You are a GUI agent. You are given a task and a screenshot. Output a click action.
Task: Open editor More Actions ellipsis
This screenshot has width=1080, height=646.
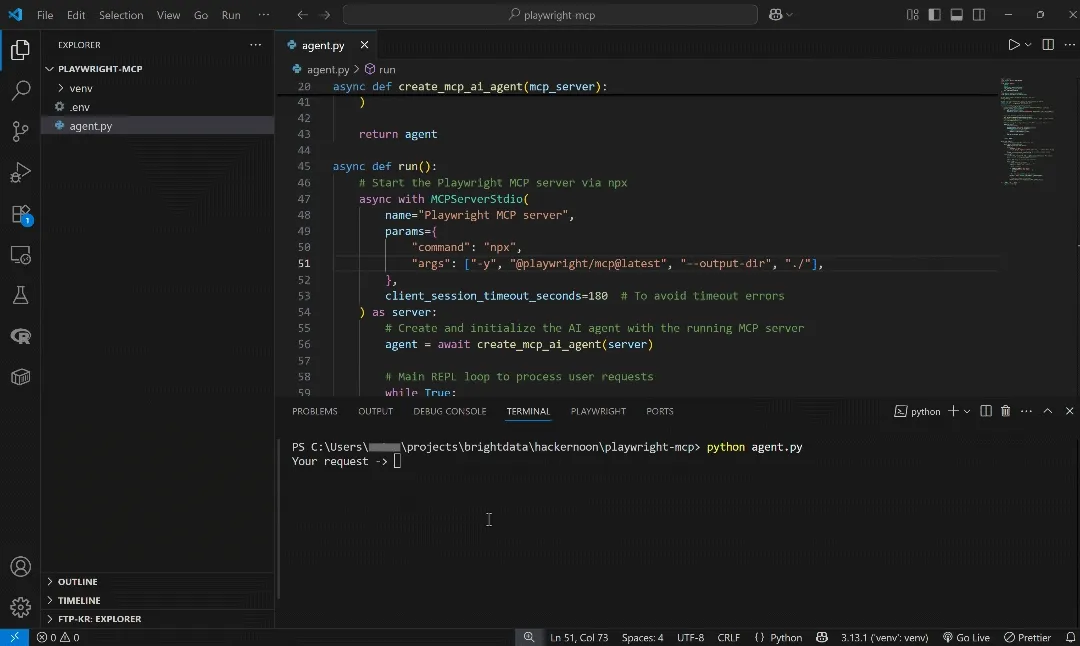tap(1069, 45)
